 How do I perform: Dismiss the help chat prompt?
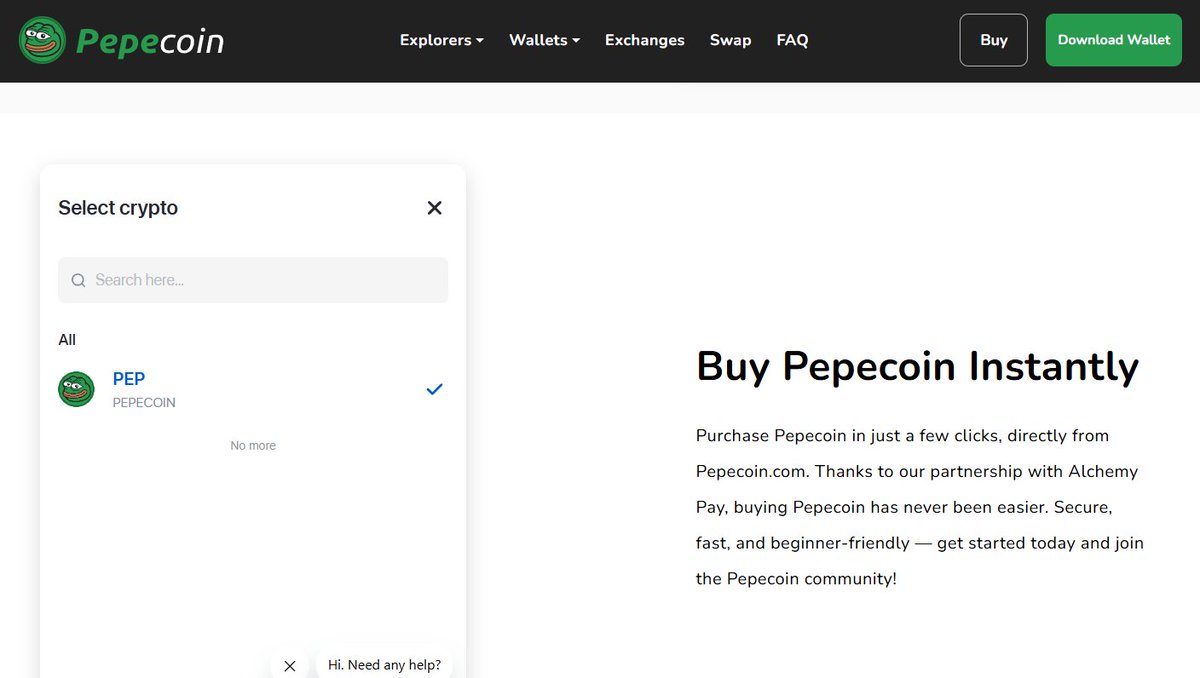coord(289,665)
